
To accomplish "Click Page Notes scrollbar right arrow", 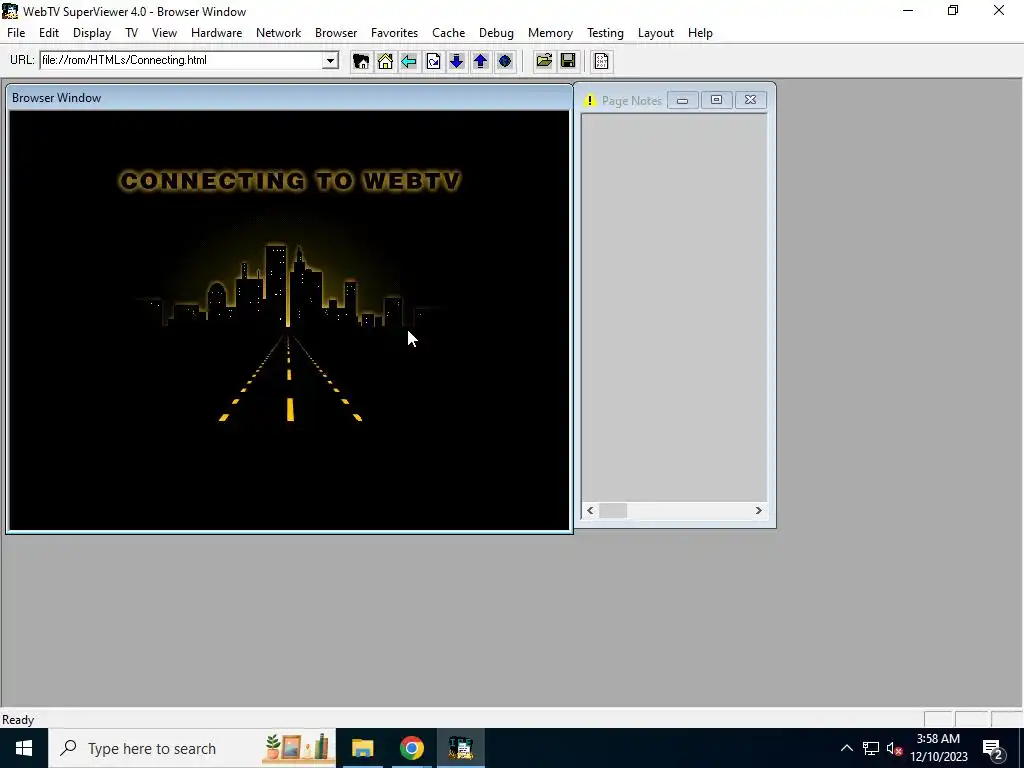I will pos(758,511).
